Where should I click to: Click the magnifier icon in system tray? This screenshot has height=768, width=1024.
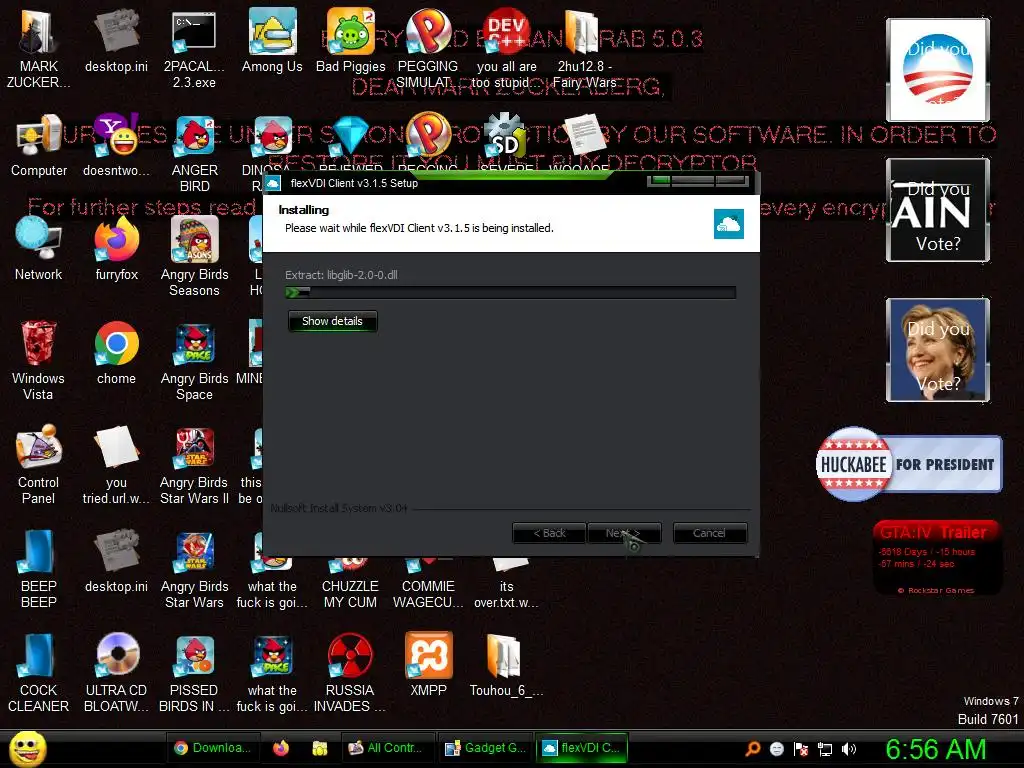(753, 749)
